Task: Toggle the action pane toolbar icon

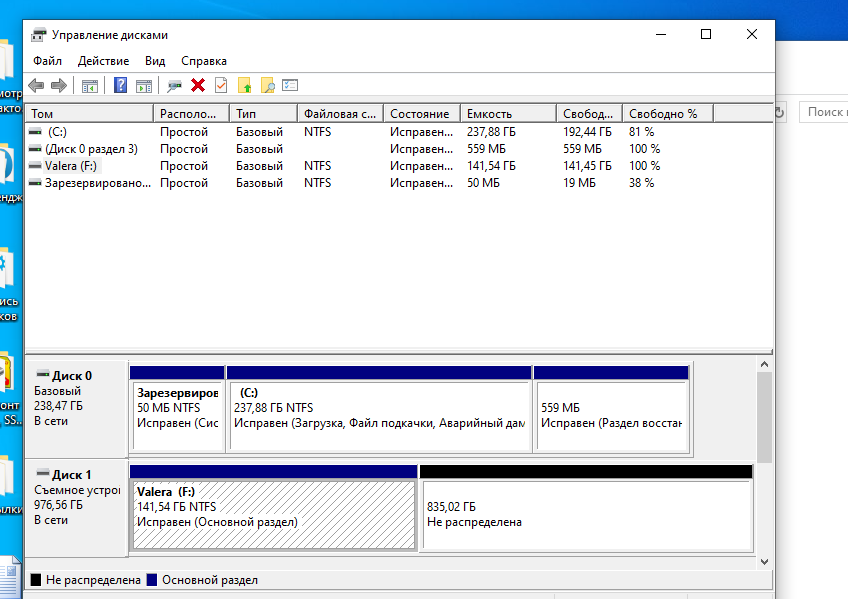Action: point(144,85)
